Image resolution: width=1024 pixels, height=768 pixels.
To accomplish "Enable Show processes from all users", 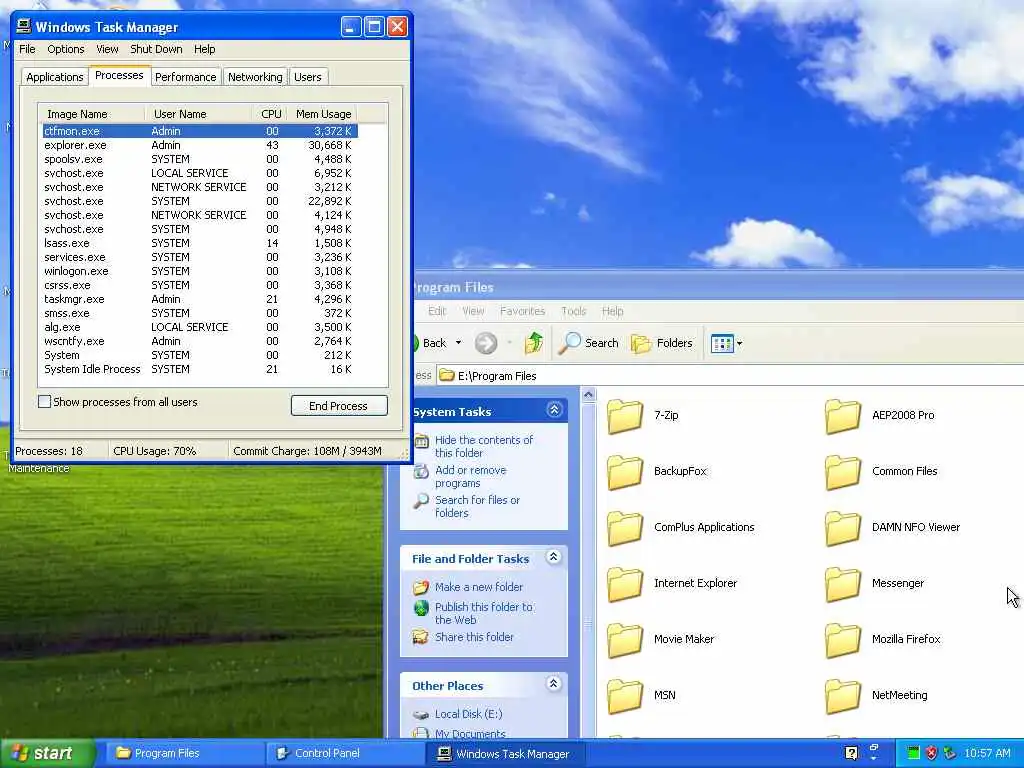I will point(44,402).
